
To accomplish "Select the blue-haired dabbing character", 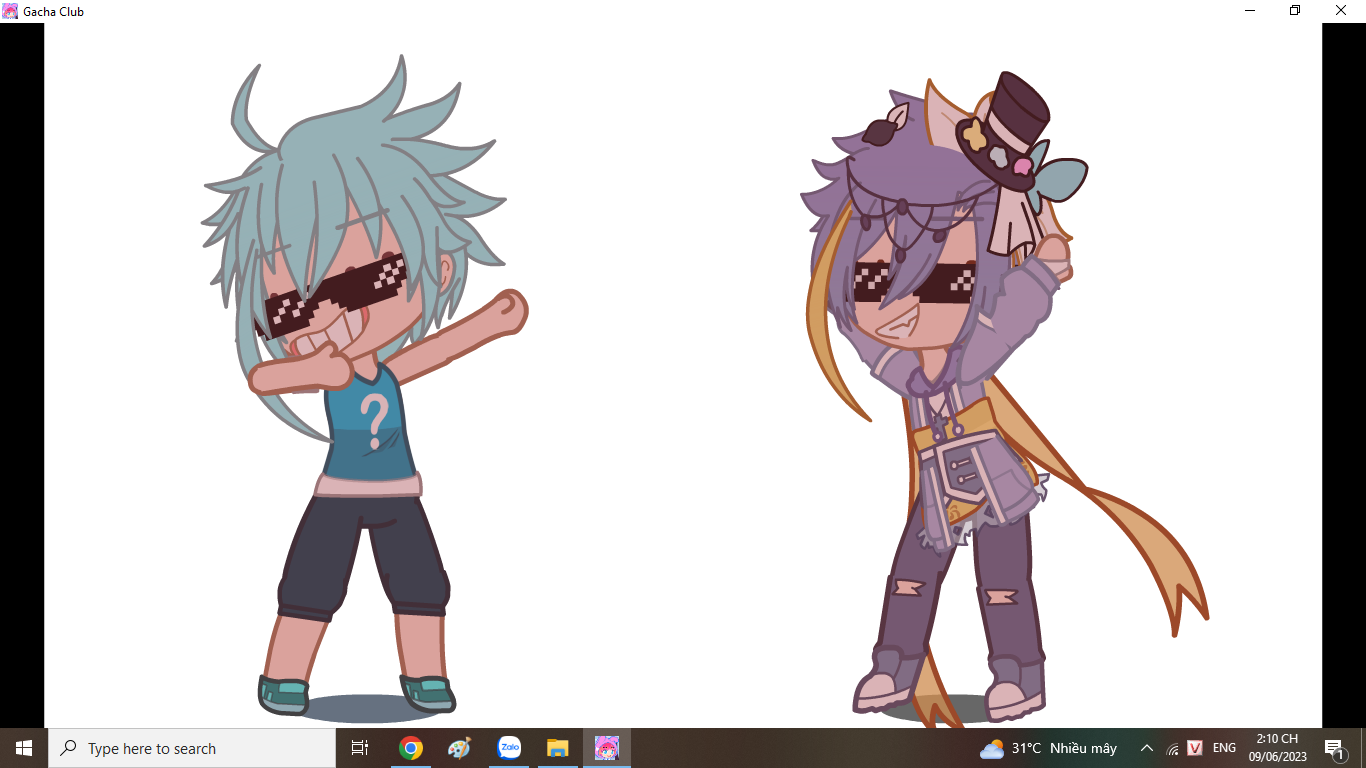I will (x=365, y=390).
